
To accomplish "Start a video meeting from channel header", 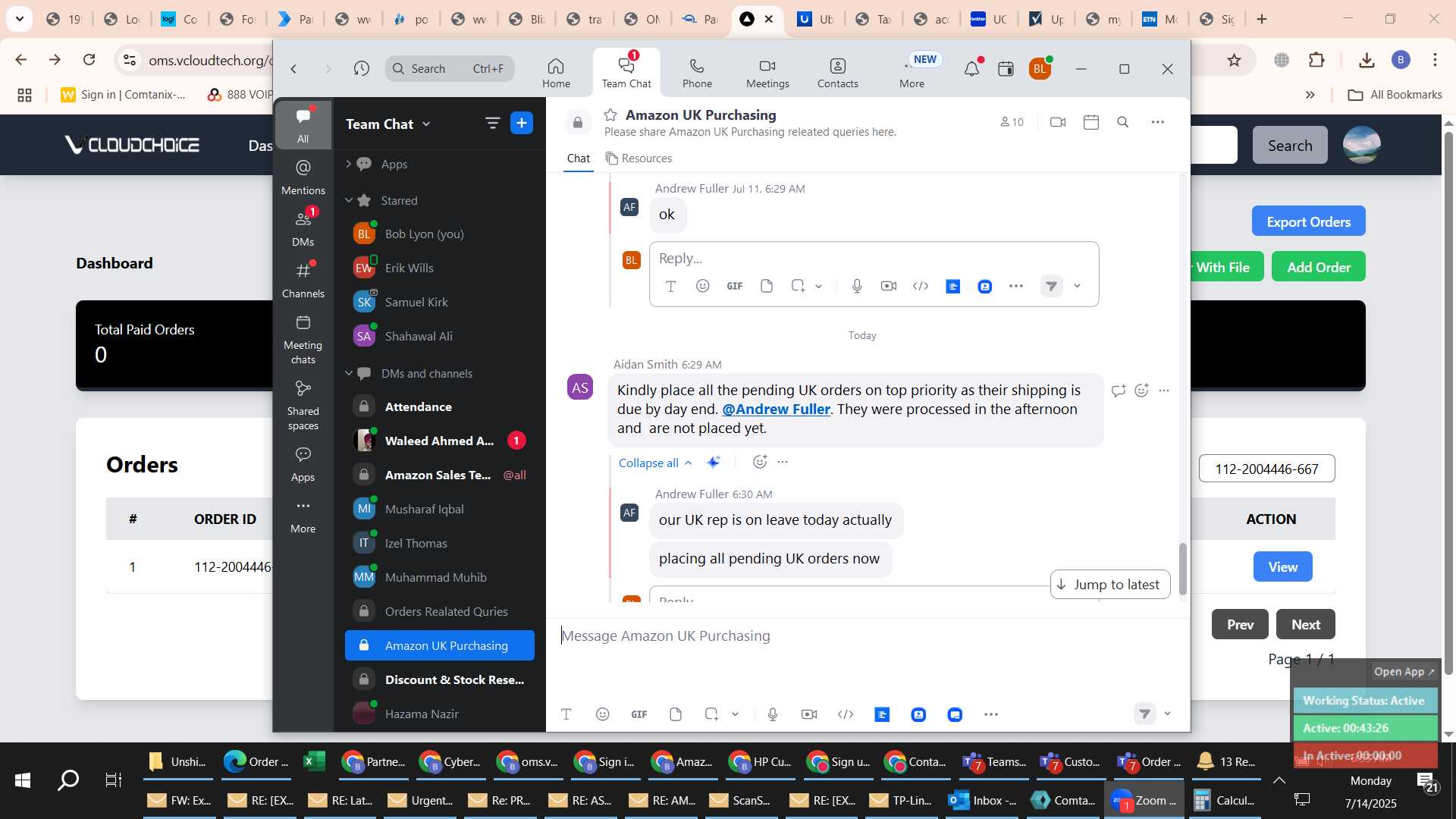I will (1058, 122).
